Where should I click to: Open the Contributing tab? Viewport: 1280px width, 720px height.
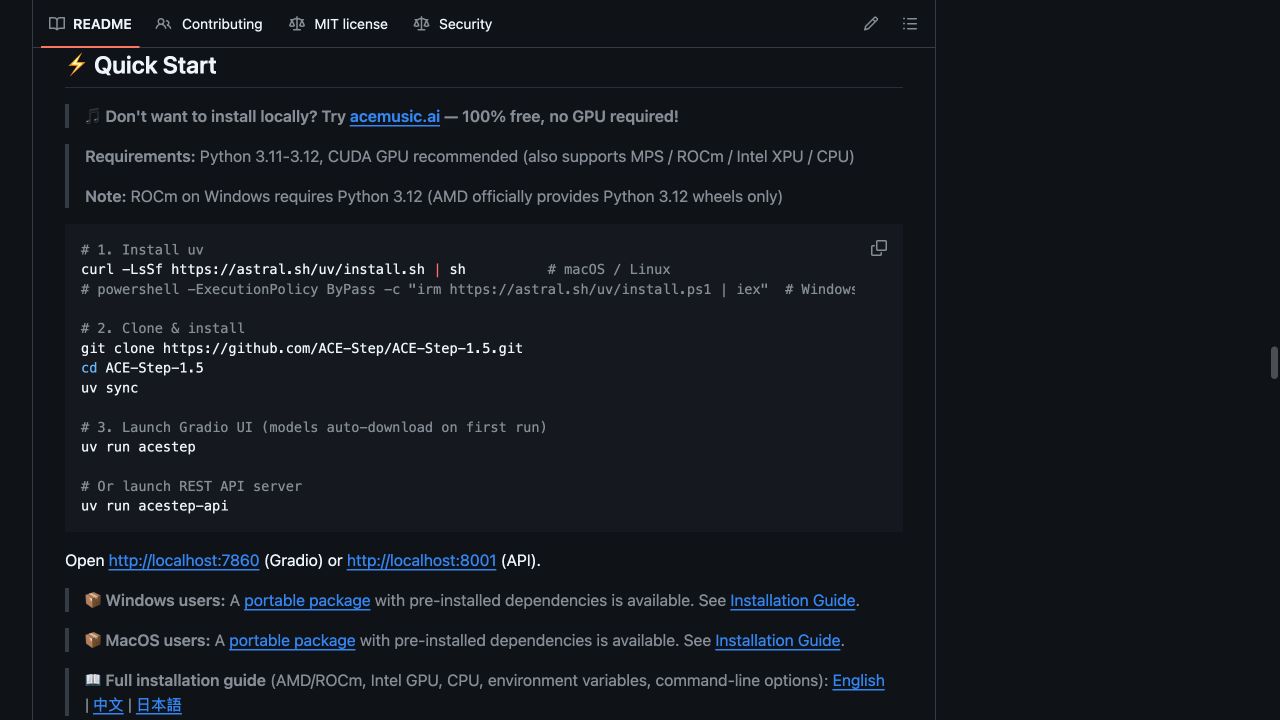209,24
